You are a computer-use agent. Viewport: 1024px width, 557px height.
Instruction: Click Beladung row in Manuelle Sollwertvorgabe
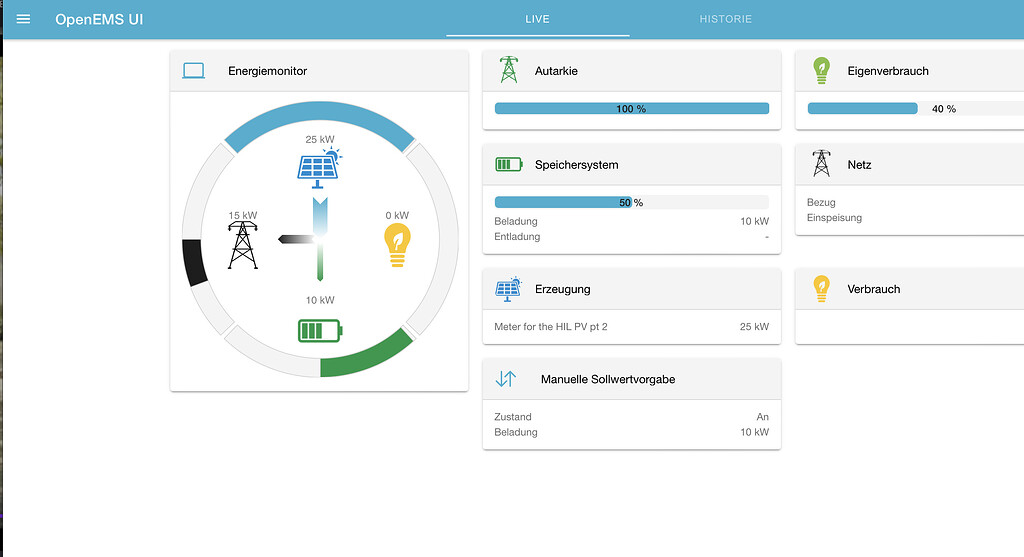(632, 432)
